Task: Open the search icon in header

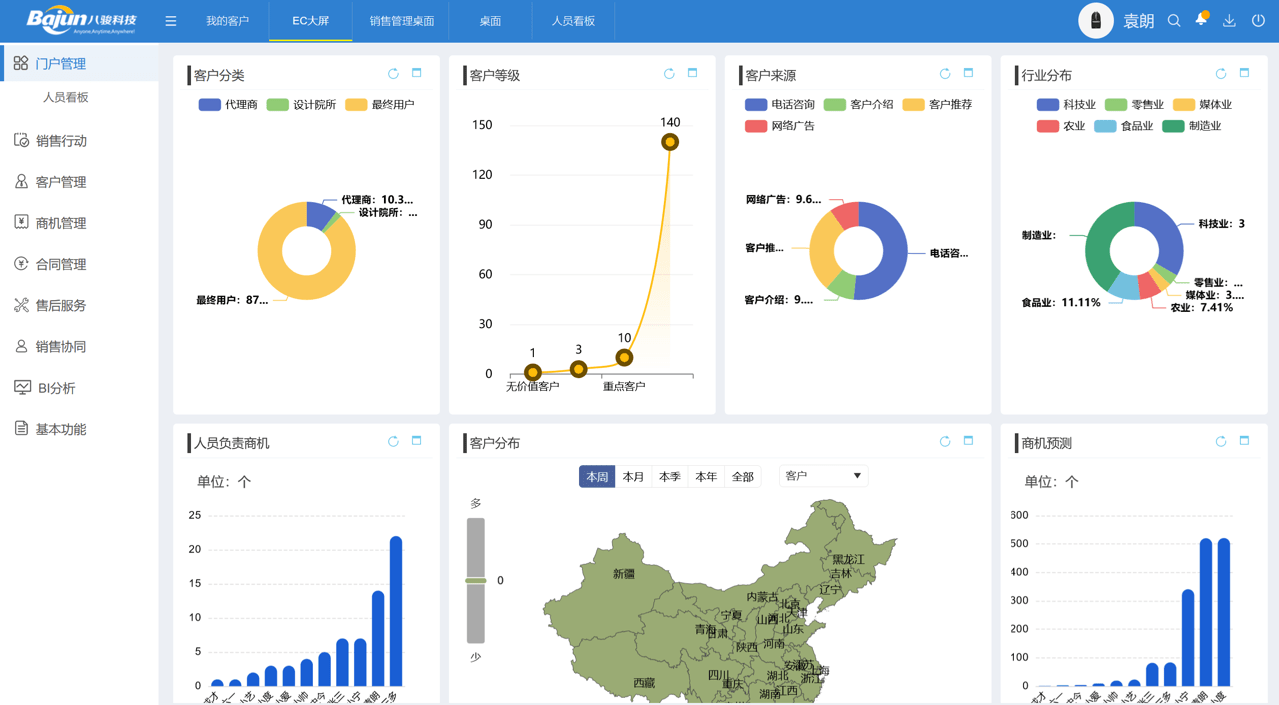Action: click(x=1174, y=21)
